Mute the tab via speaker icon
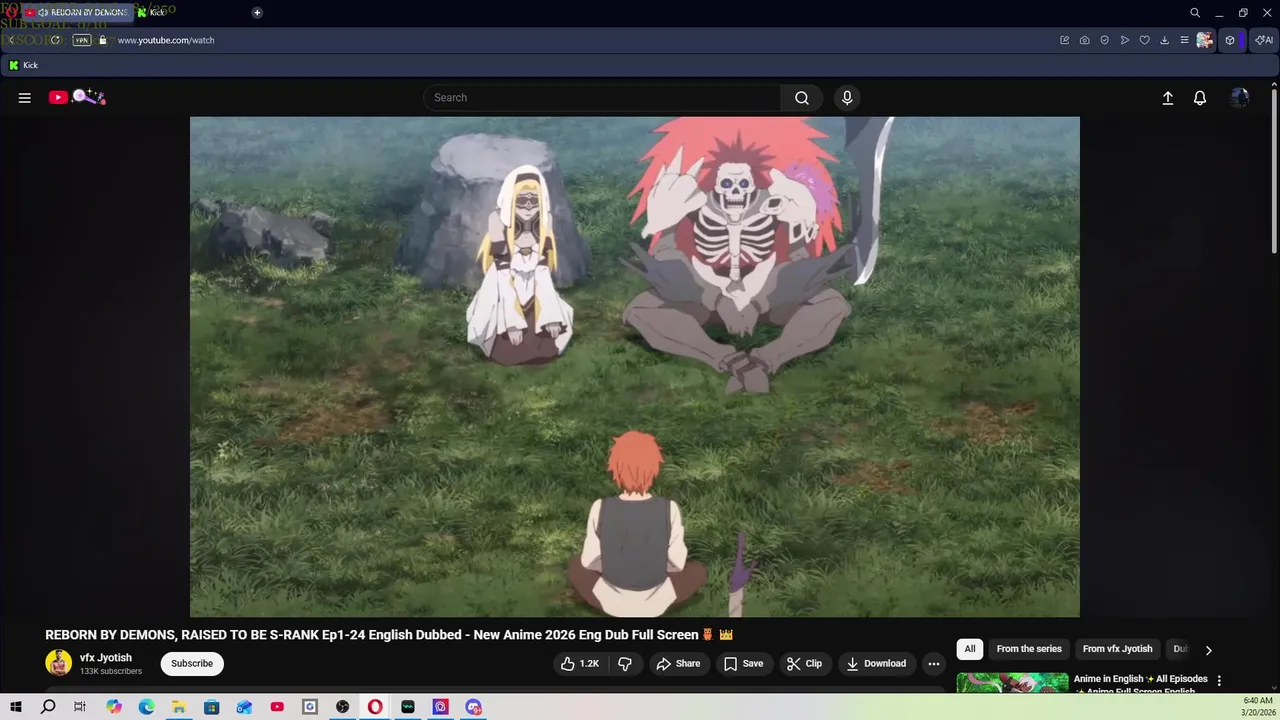 [43, 12]
